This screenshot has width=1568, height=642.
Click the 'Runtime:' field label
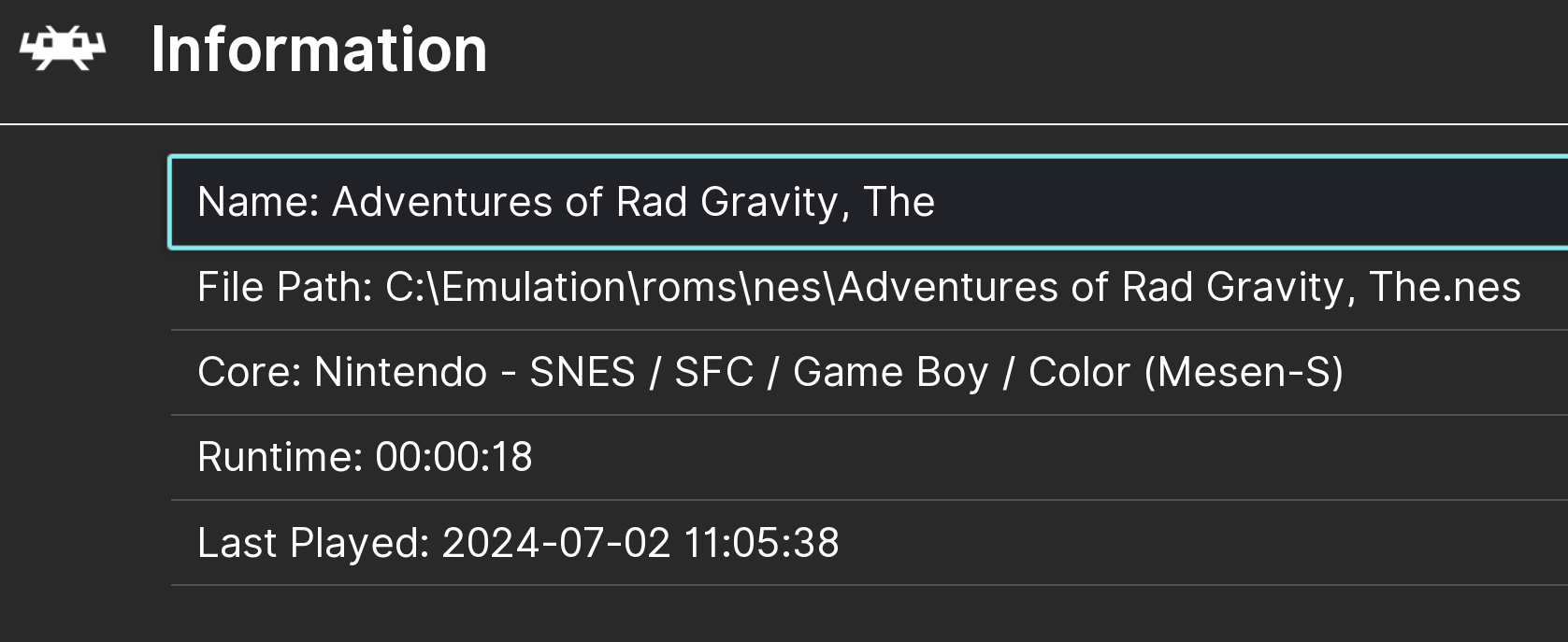[x=281, y=457]
